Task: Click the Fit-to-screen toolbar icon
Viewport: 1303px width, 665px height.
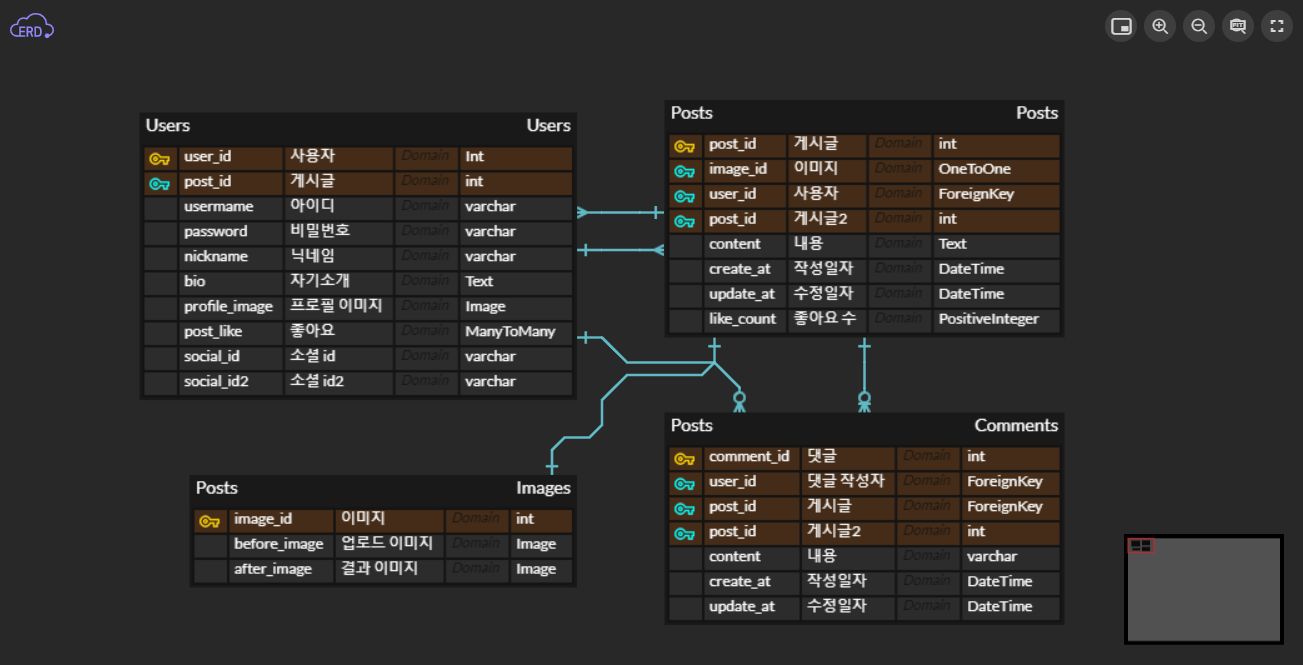Action: click(1237, 26)
